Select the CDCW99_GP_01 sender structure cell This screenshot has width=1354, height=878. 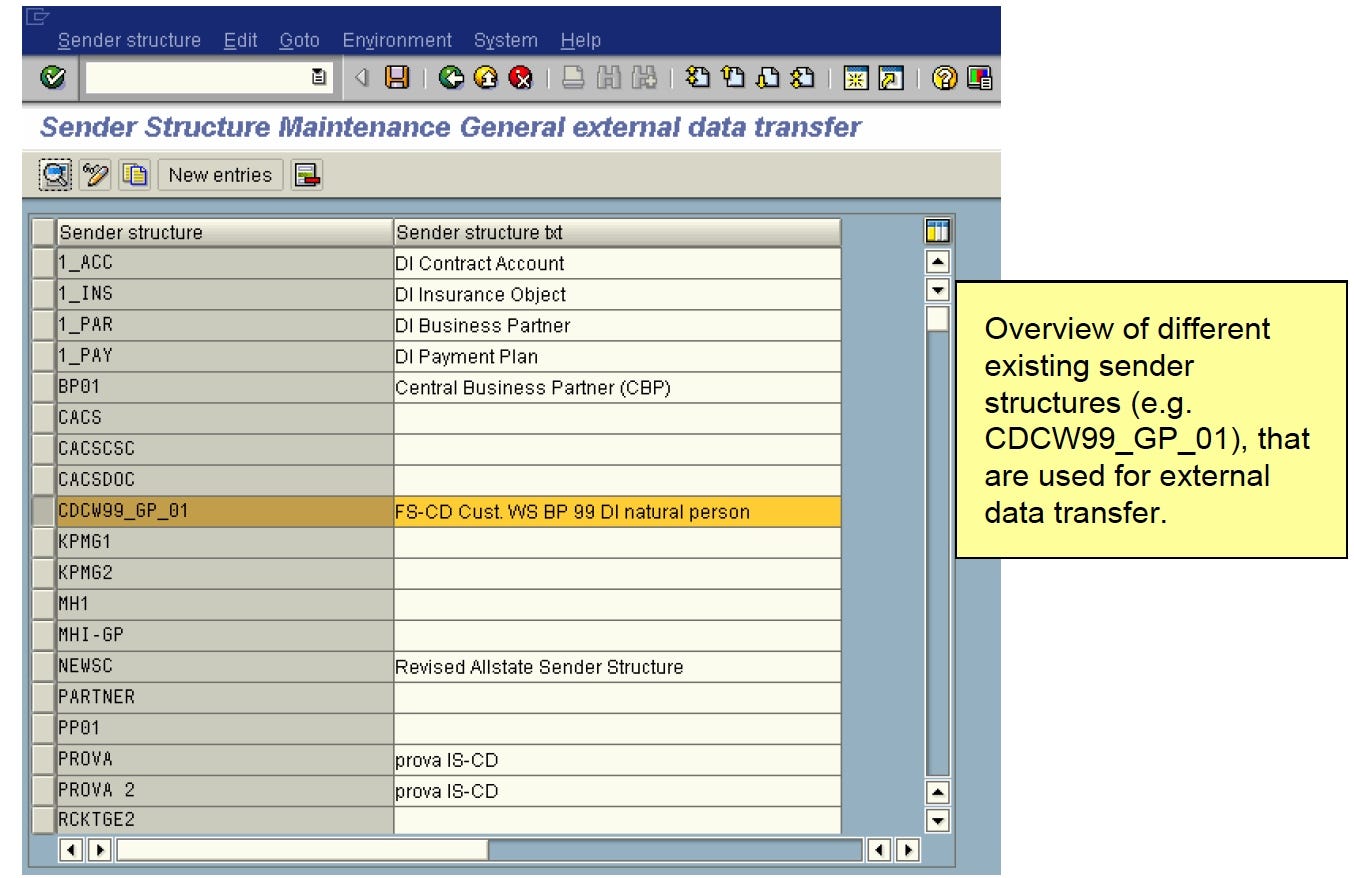pyautogui.click(x=224, y=512)
